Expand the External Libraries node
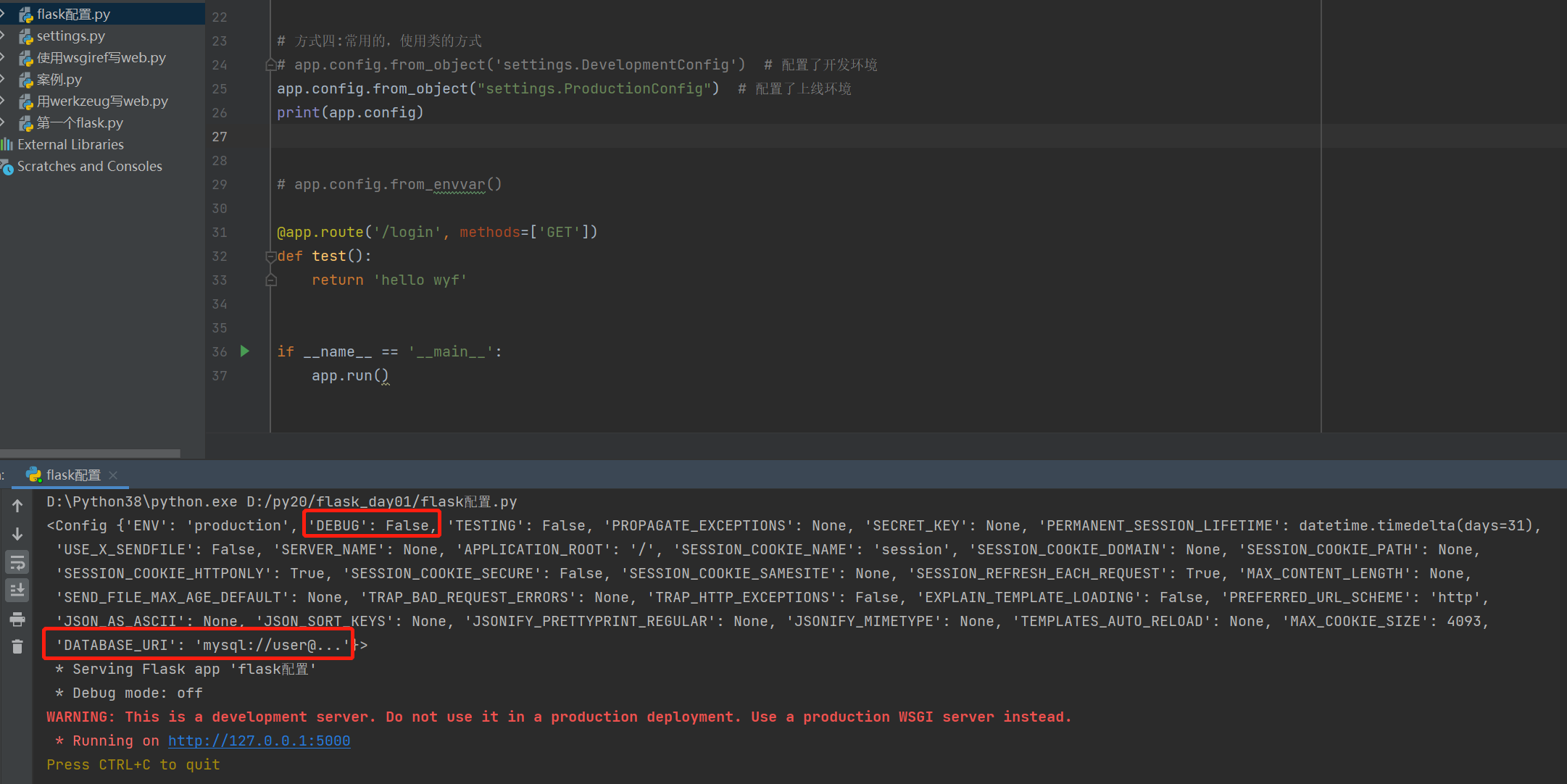Screen dimensions: 1567x784 (x=70, y=145)
